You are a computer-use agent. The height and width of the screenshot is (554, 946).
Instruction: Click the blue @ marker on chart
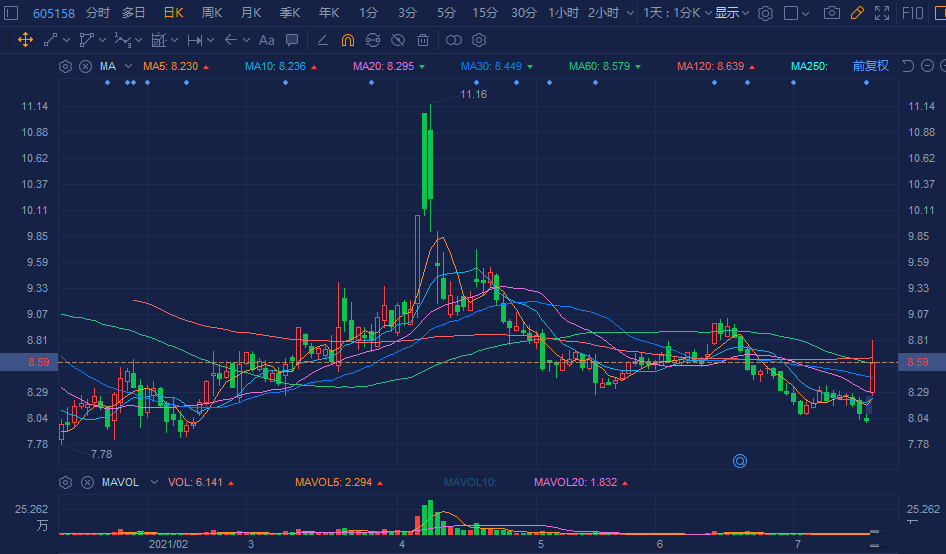pyautogui.click(x=740, y=462)
